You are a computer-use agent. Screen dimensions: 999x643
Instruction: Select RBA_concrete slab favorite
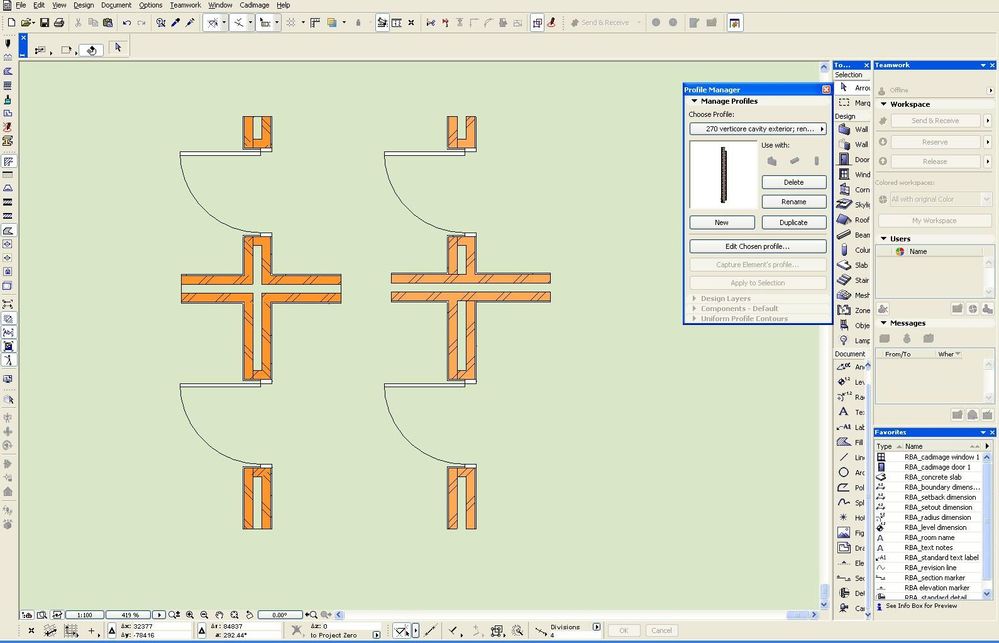[x=932, y=477]
